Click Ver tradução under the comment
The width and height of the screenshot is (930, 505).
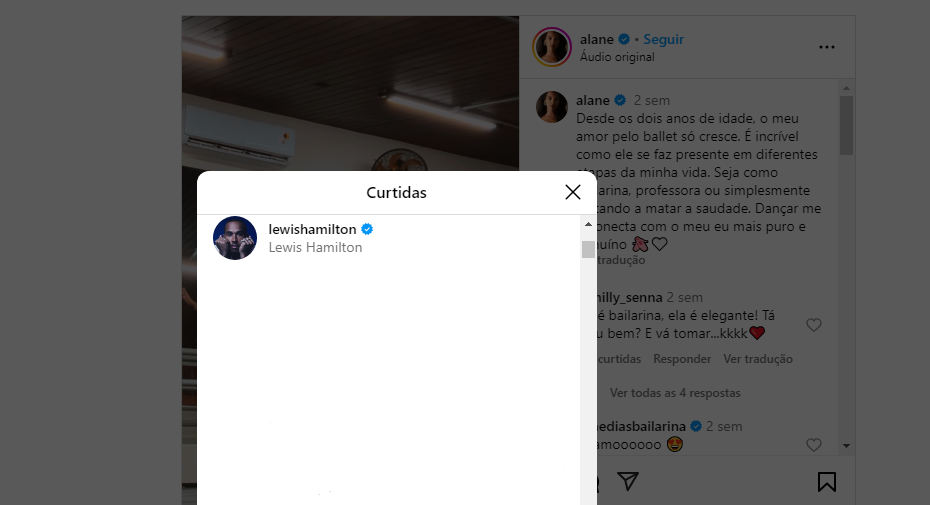click(757, 359)
